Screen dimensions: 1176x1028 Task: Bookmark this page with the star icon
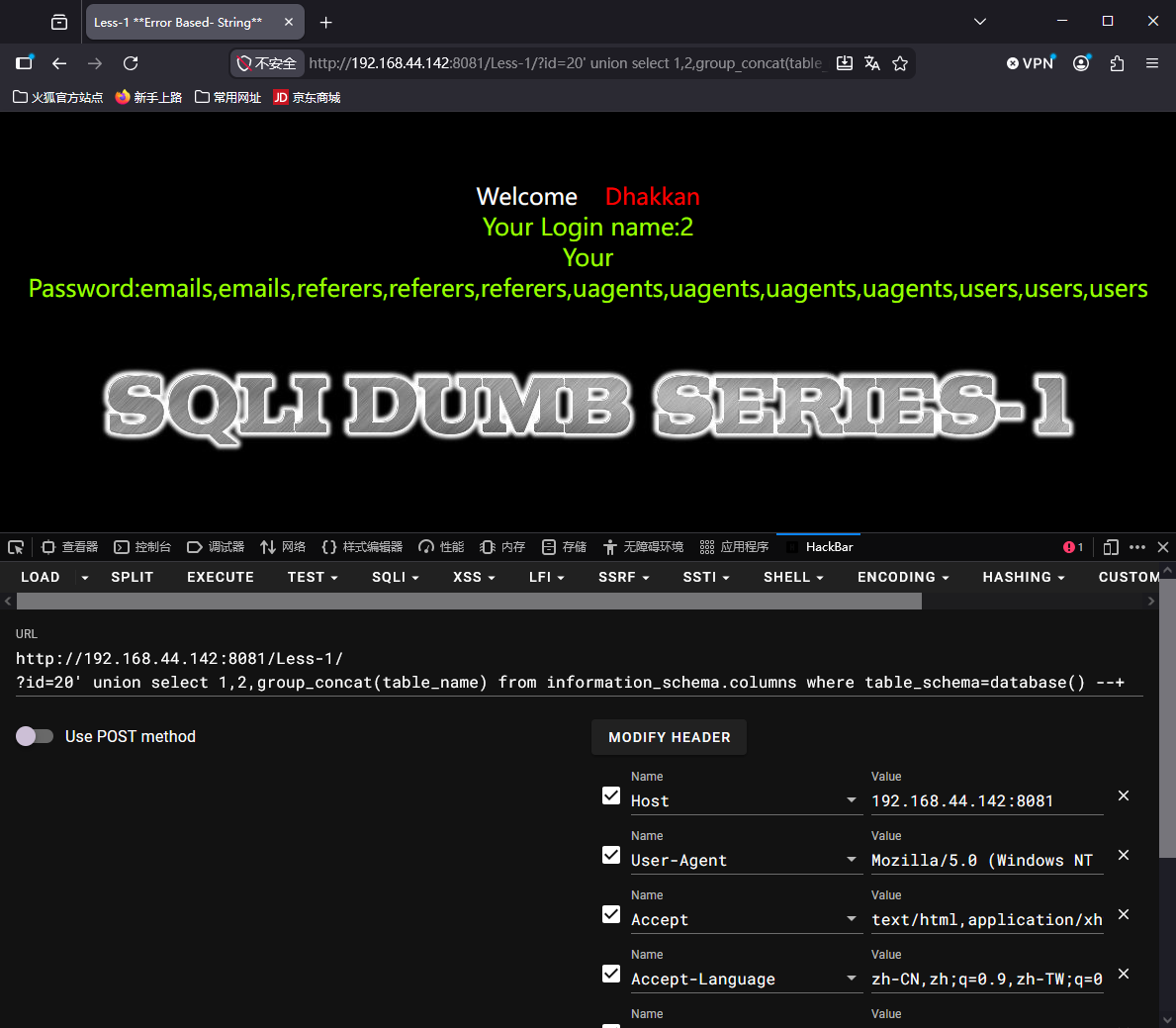[900, 63]
